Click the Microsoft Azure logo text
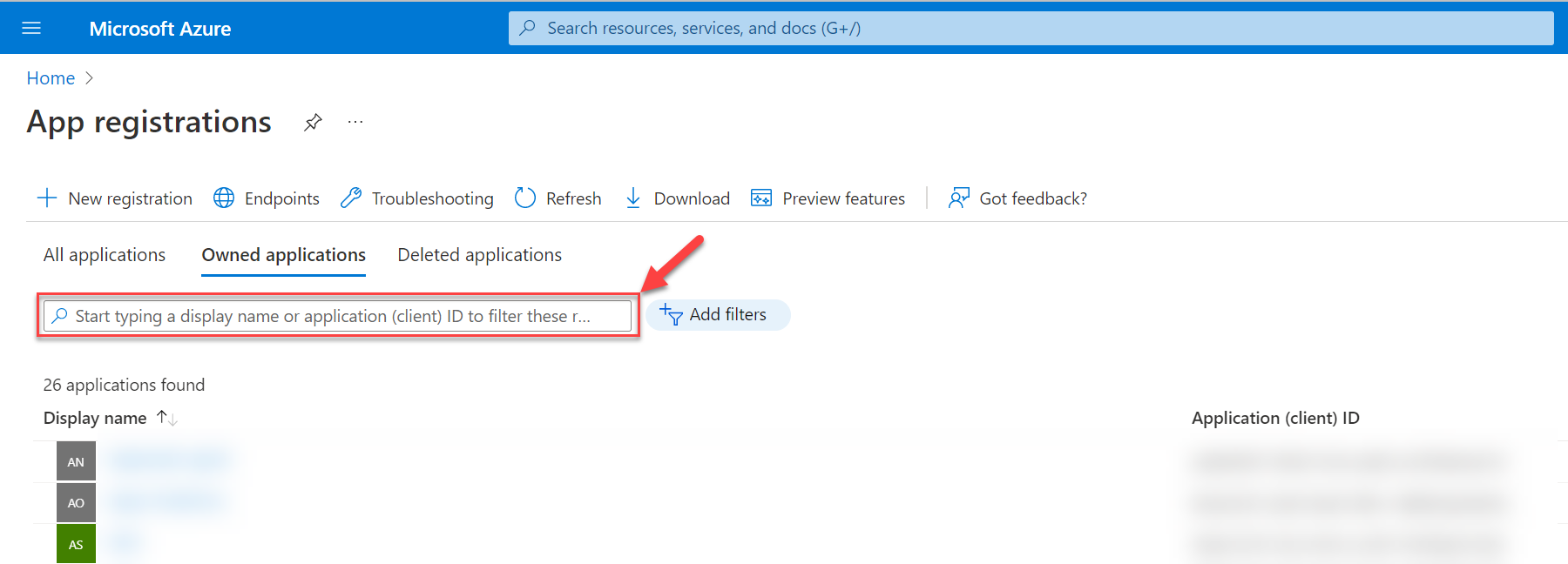 pos(159,29)
